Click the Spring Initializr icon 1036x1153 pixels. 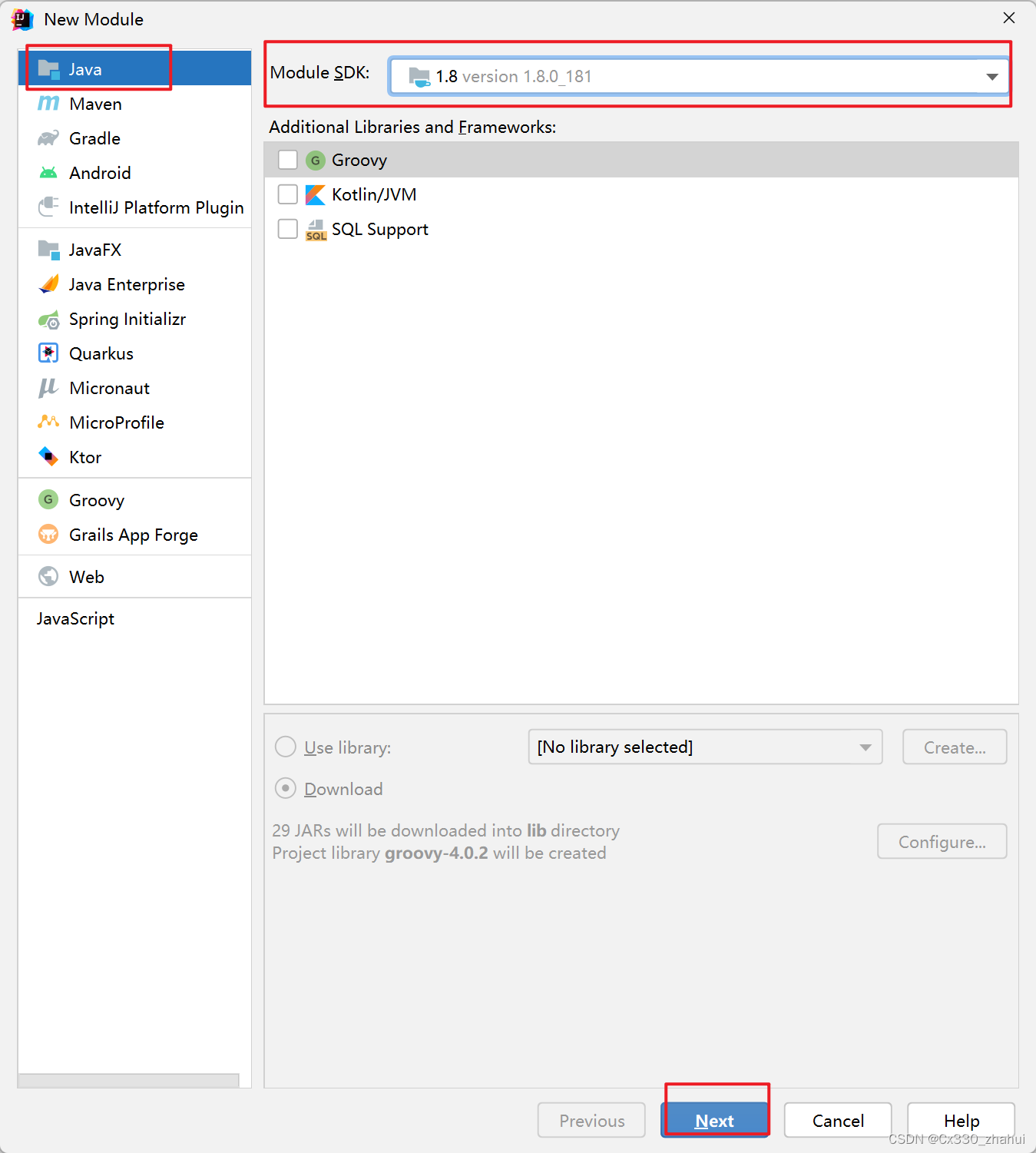[x=48, y=319]
